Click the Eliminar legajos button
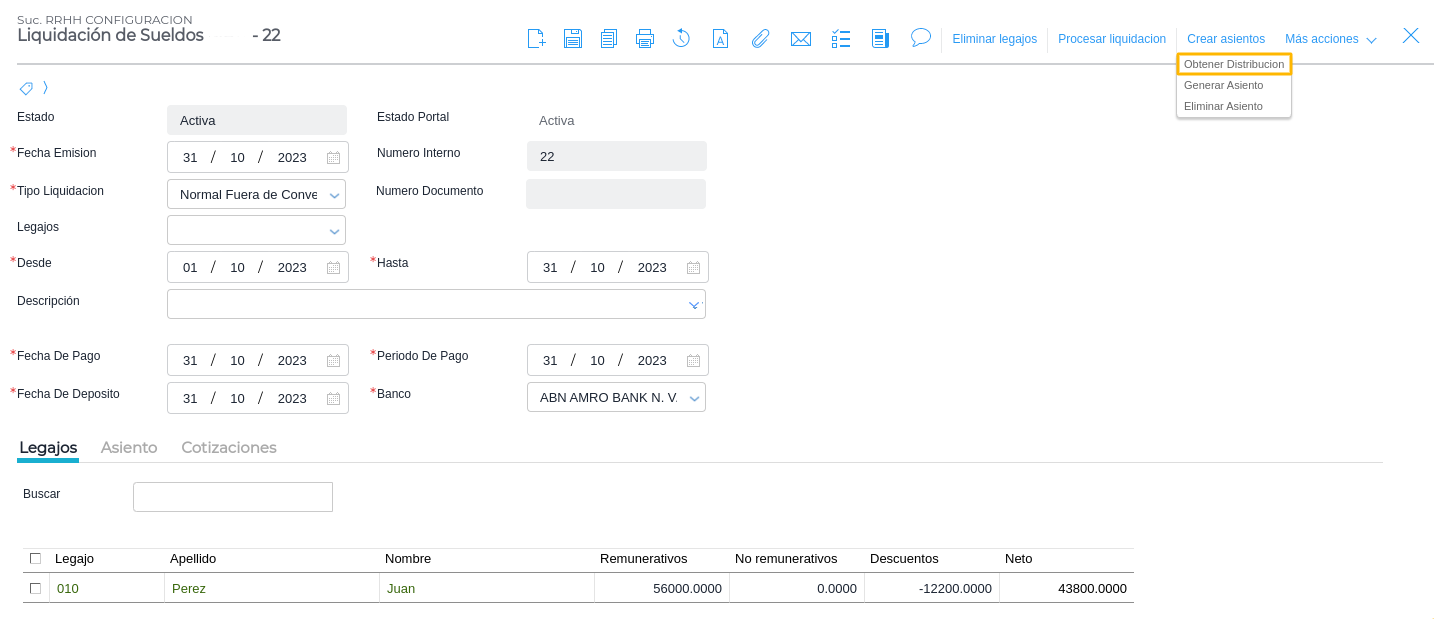The image size is (1434, 619). point(994,39)
